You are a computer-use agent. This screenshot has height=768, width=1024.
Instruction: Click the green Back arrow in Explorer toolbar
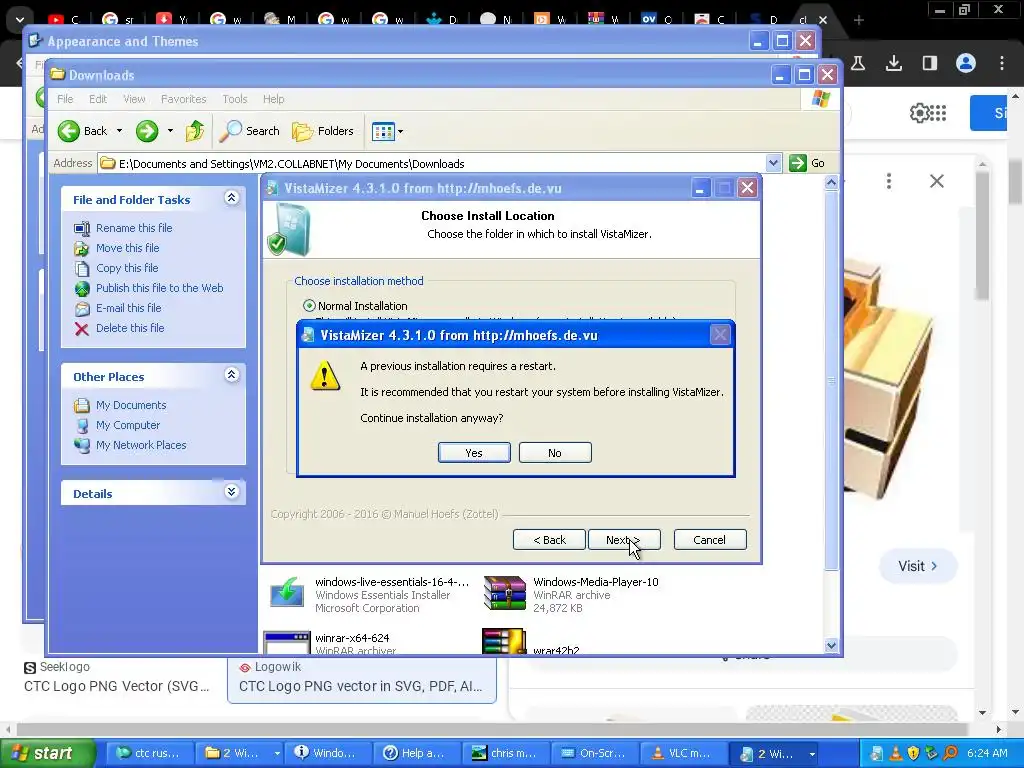tap(69, 131)
